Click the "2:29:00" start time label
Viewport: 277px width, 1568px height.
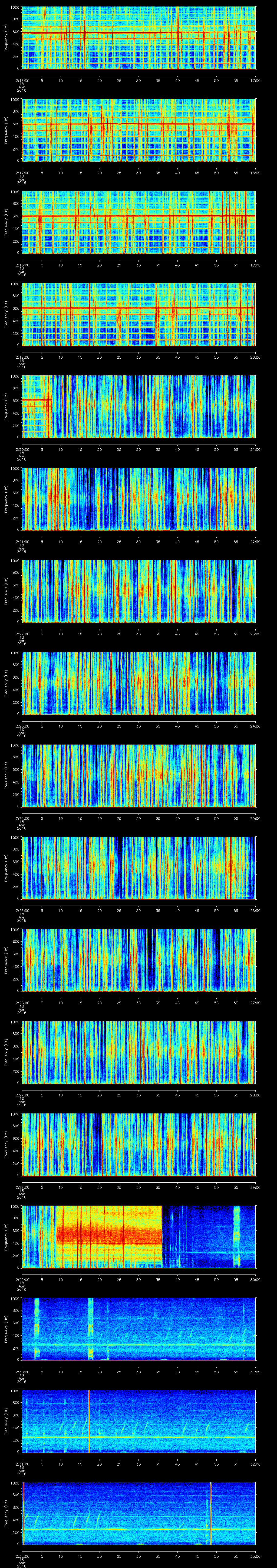point(22,1279)
